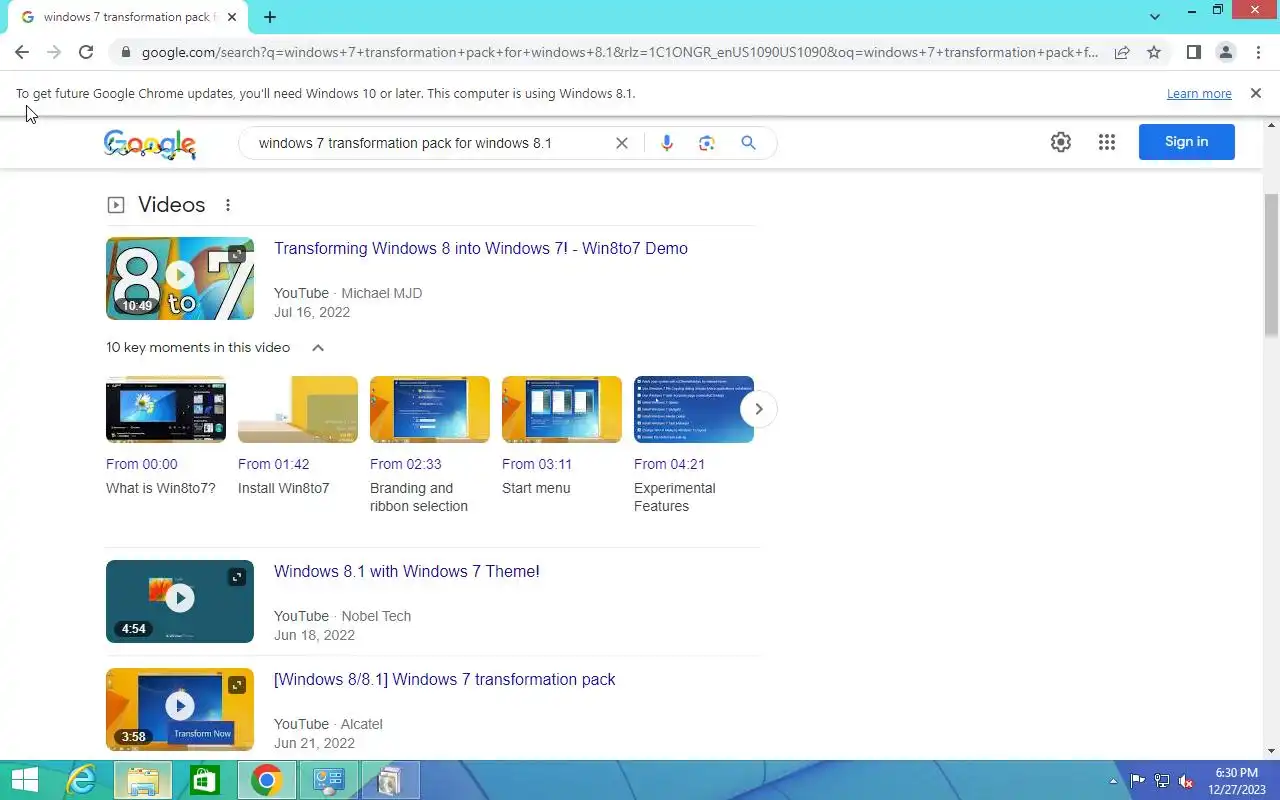Click the Sign in button
The image size is (1280, 800).
(1186, 142)
